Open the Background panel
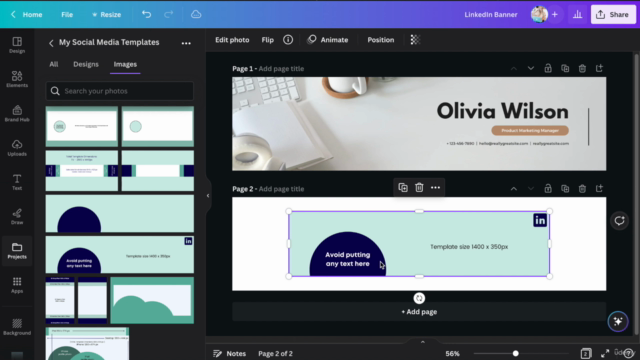This screenshot has height=360, width=640. pos(17,327)
